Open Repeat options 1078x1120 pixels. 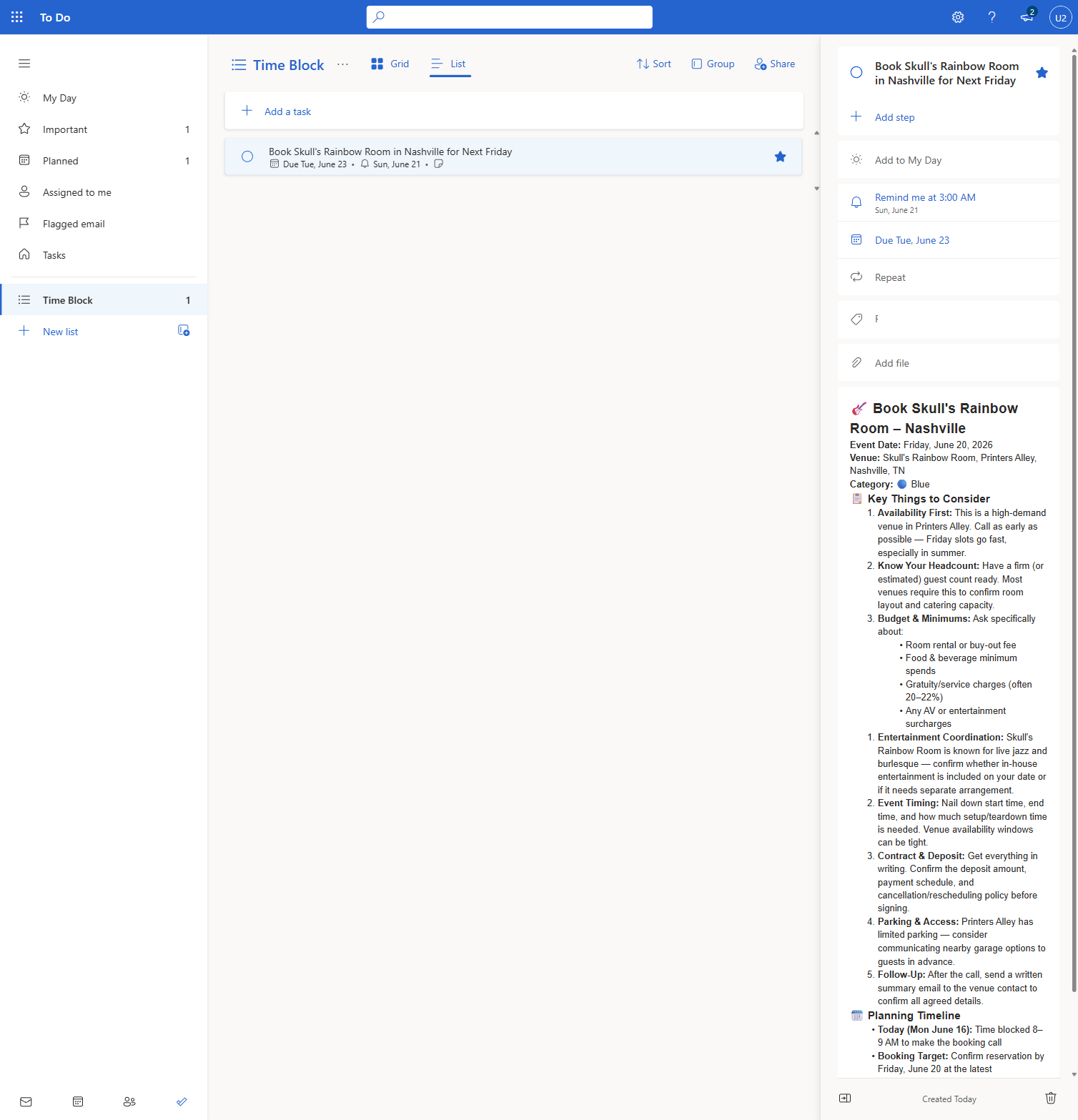click(948, 277)
